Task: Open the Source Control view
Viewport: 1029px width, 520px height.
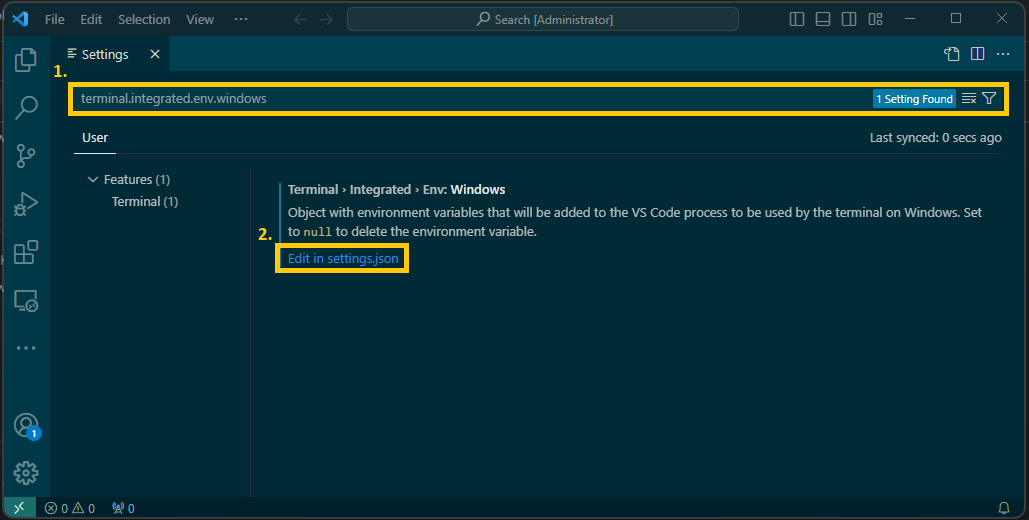Action: pos(26,155)
